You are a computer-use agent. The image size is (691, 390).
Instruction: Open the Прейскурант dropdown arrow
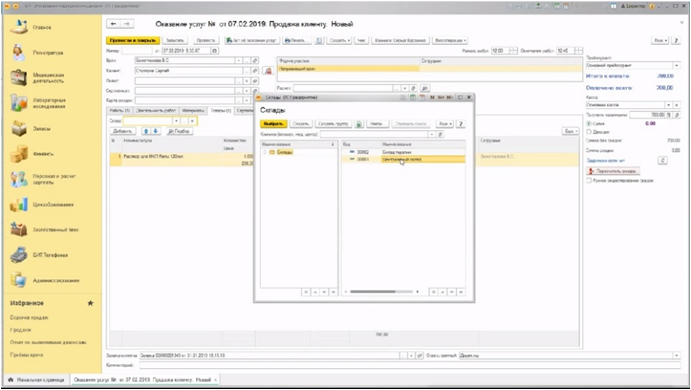[676, 65]
